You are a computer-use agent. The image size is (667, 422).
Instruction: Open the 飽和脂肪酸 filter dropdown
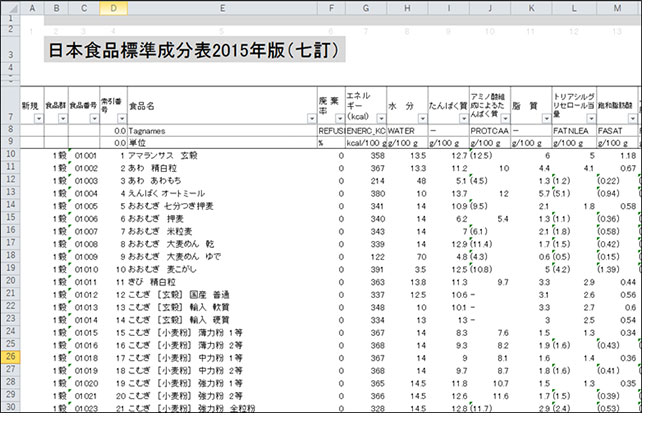click(x=633, y=119)
